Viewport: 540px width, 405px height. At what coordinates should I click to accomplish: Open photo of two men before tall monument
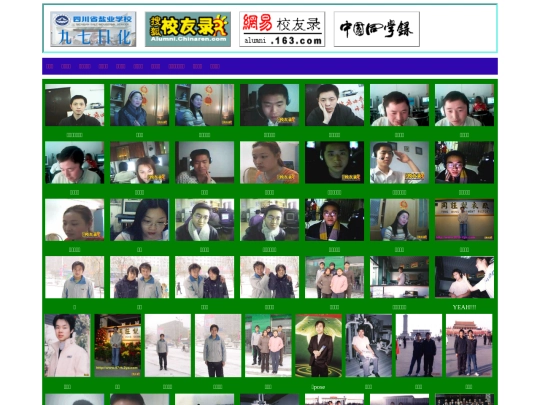coord(419,345)
